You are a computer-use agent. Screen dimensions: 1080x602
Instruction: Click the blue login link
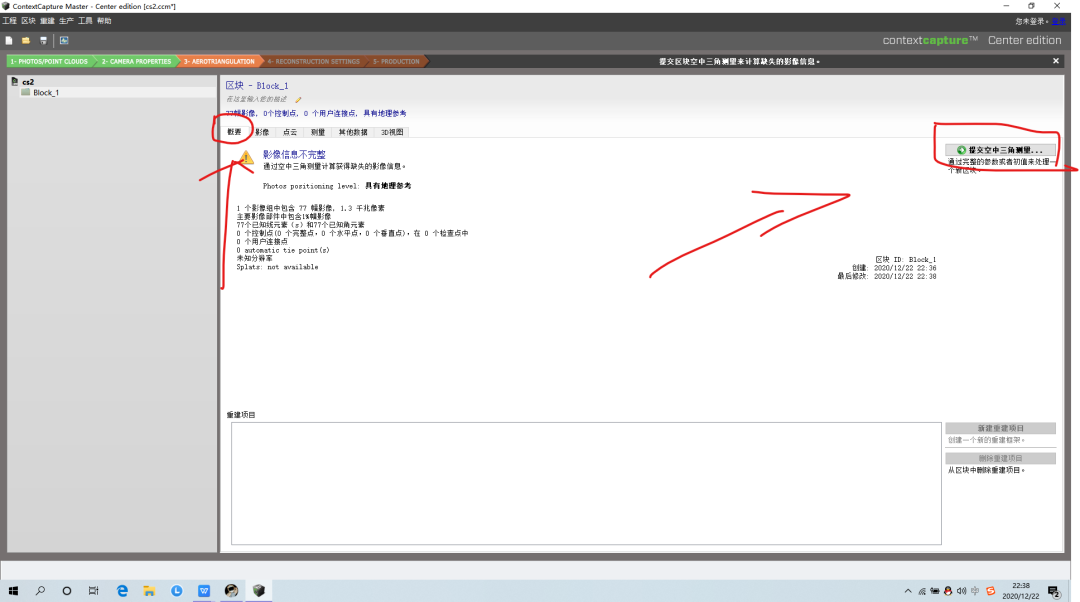click(1059, 21)
